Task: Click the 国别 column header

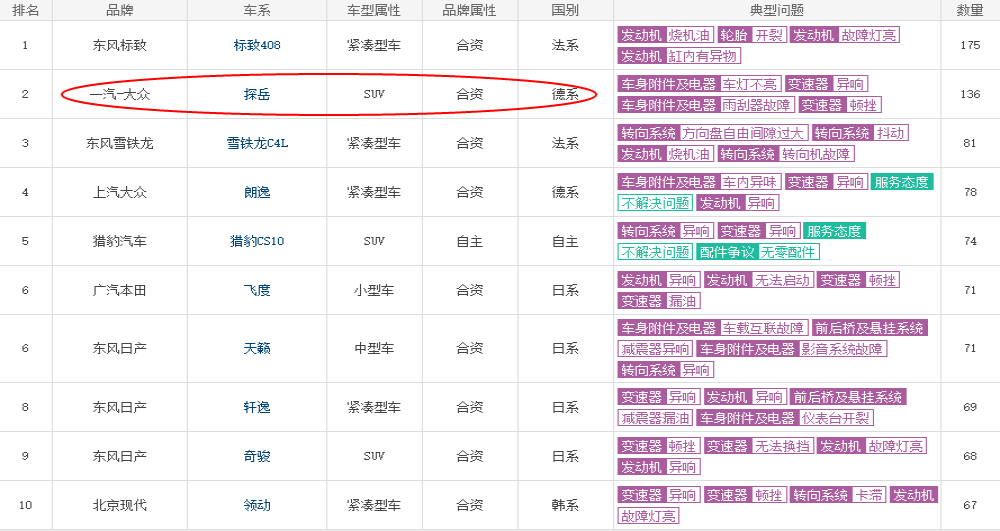Action: click(x=565, y=10)
